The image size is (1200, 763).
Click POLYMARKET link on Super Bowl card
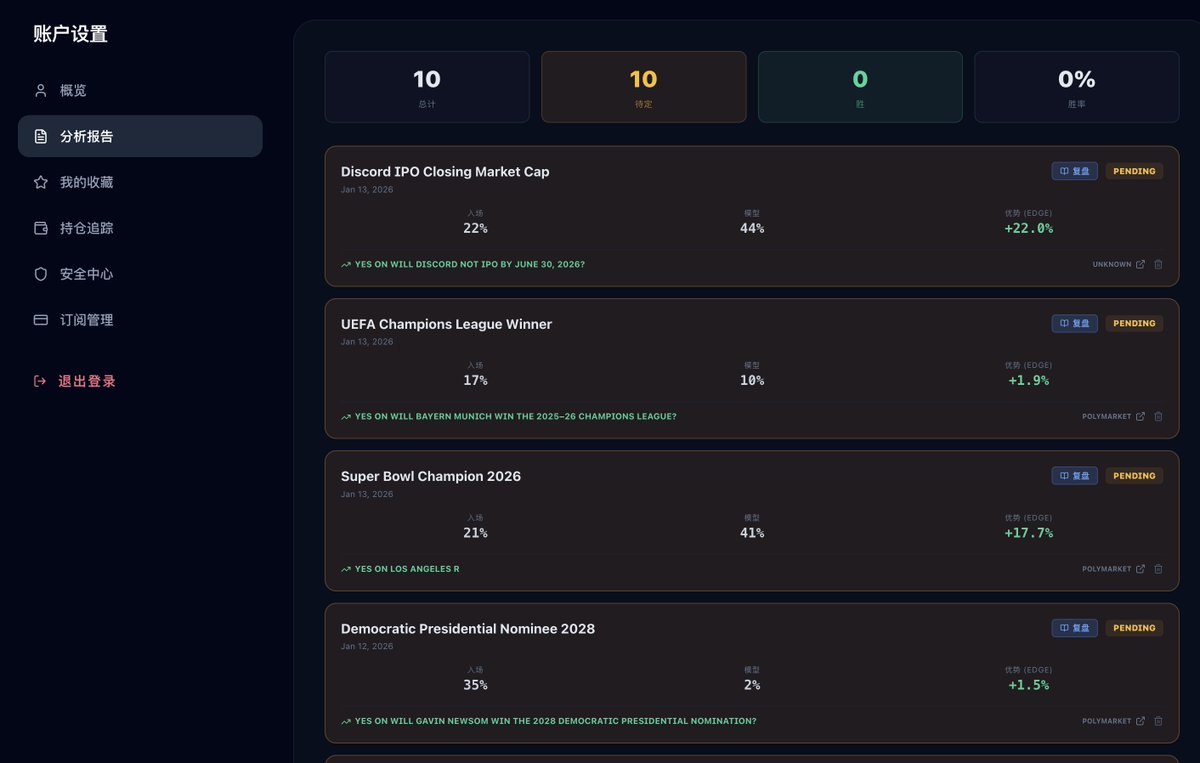pos(1107,569)
